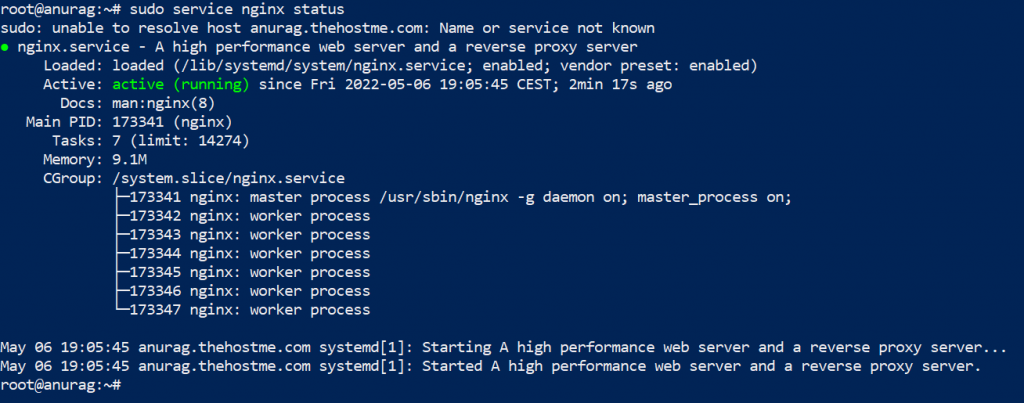Viewport: 1024px width, 403px height.
Task: Select the 173342 worker process line
Action: tap(250, 216)
